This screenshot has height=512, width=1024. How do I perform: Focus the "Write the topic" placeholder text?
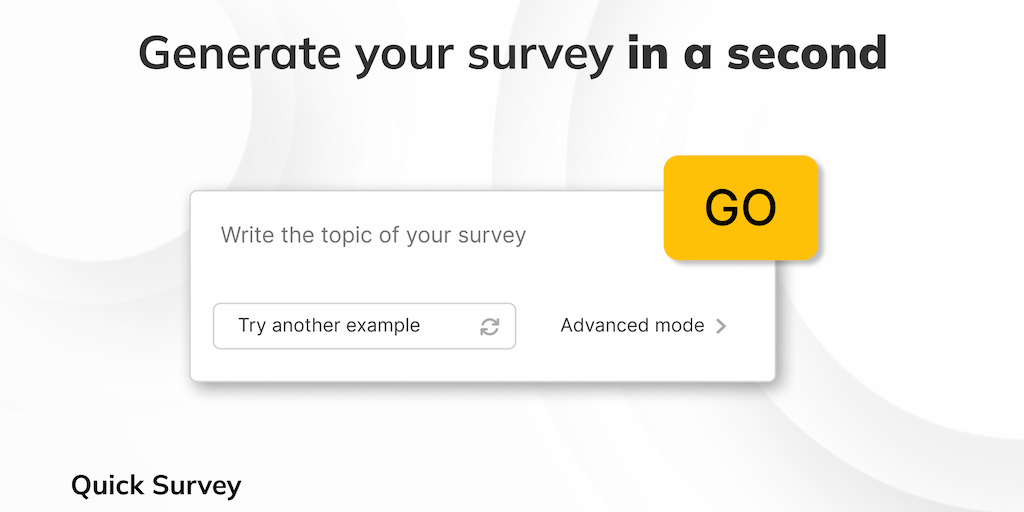point(373,236)
